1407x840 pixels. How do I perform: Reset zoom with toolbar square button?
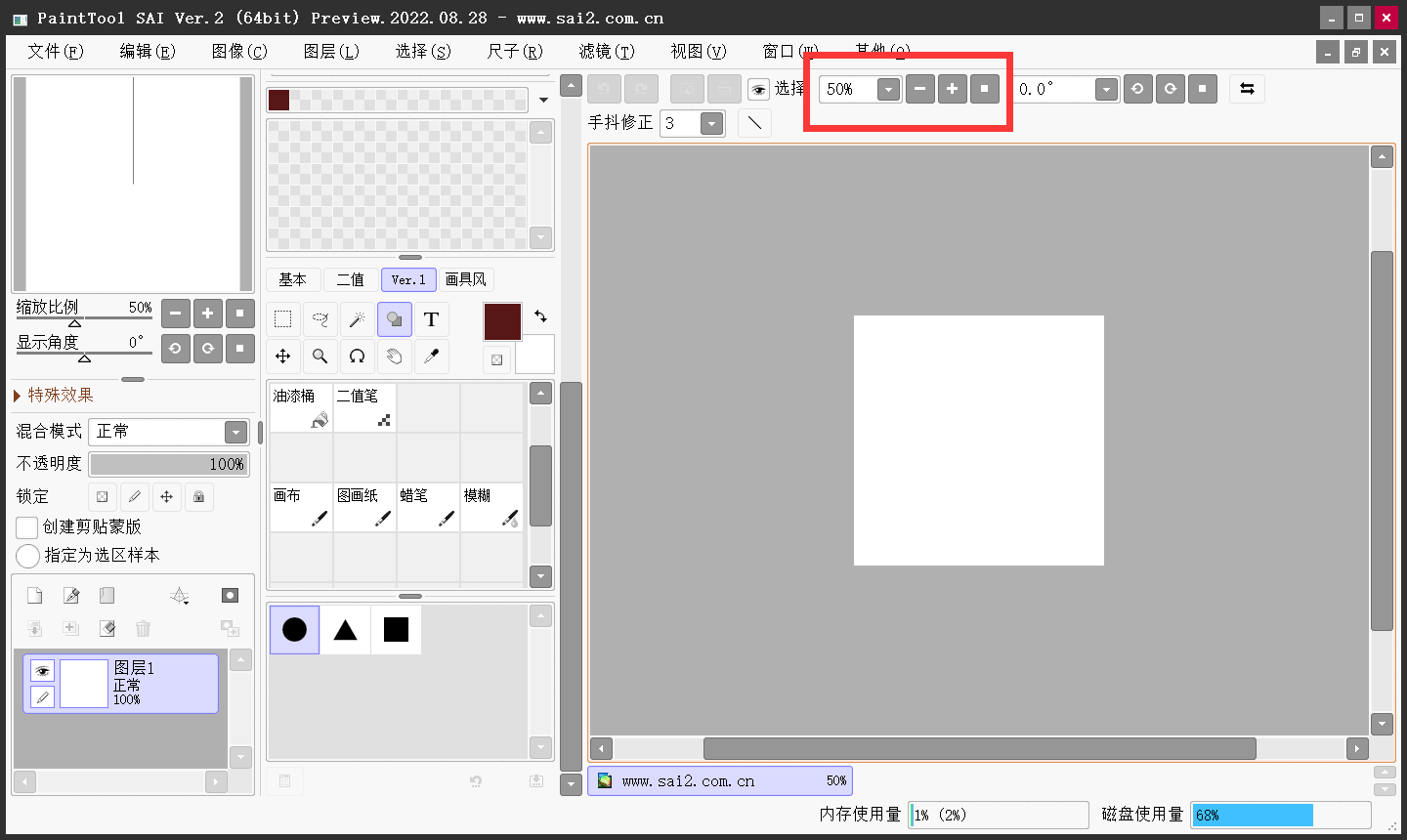(x=984, y=89)
